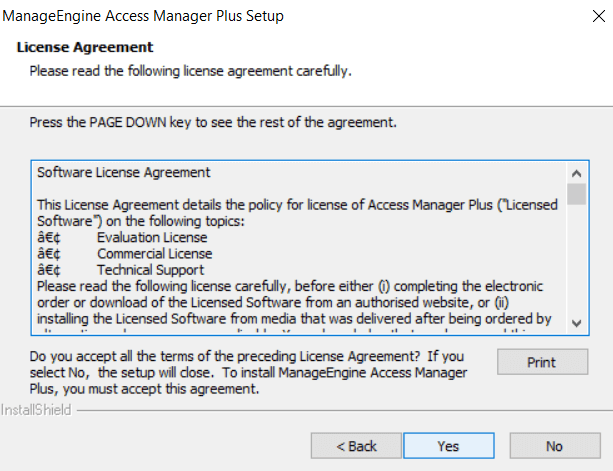Click the "Software License Agreement" line in the text box
This screenshot has width=613, height=471.
tap(124, 172)
